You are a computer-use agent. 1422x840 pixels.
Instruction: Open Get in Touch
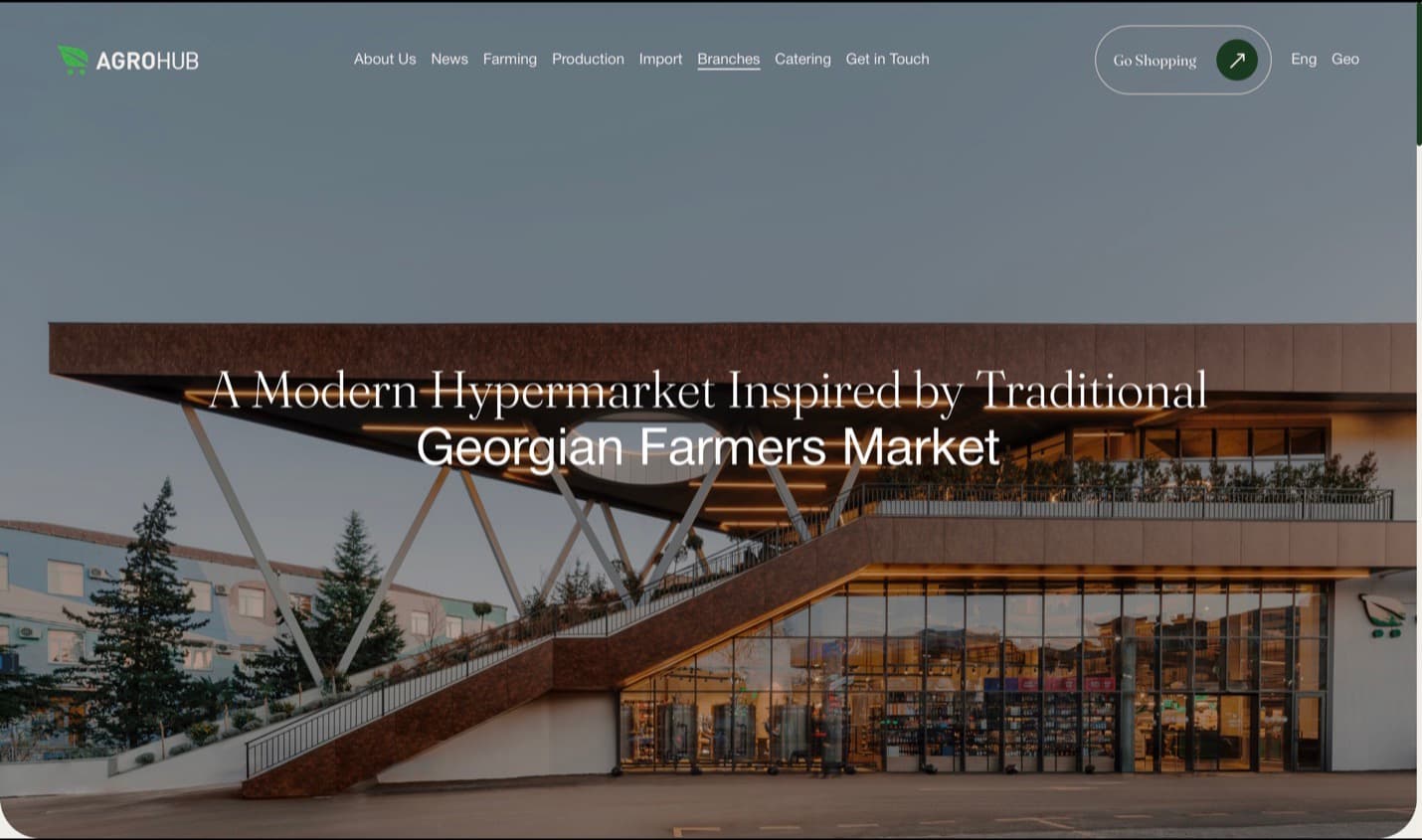click(x=887, y=59)
